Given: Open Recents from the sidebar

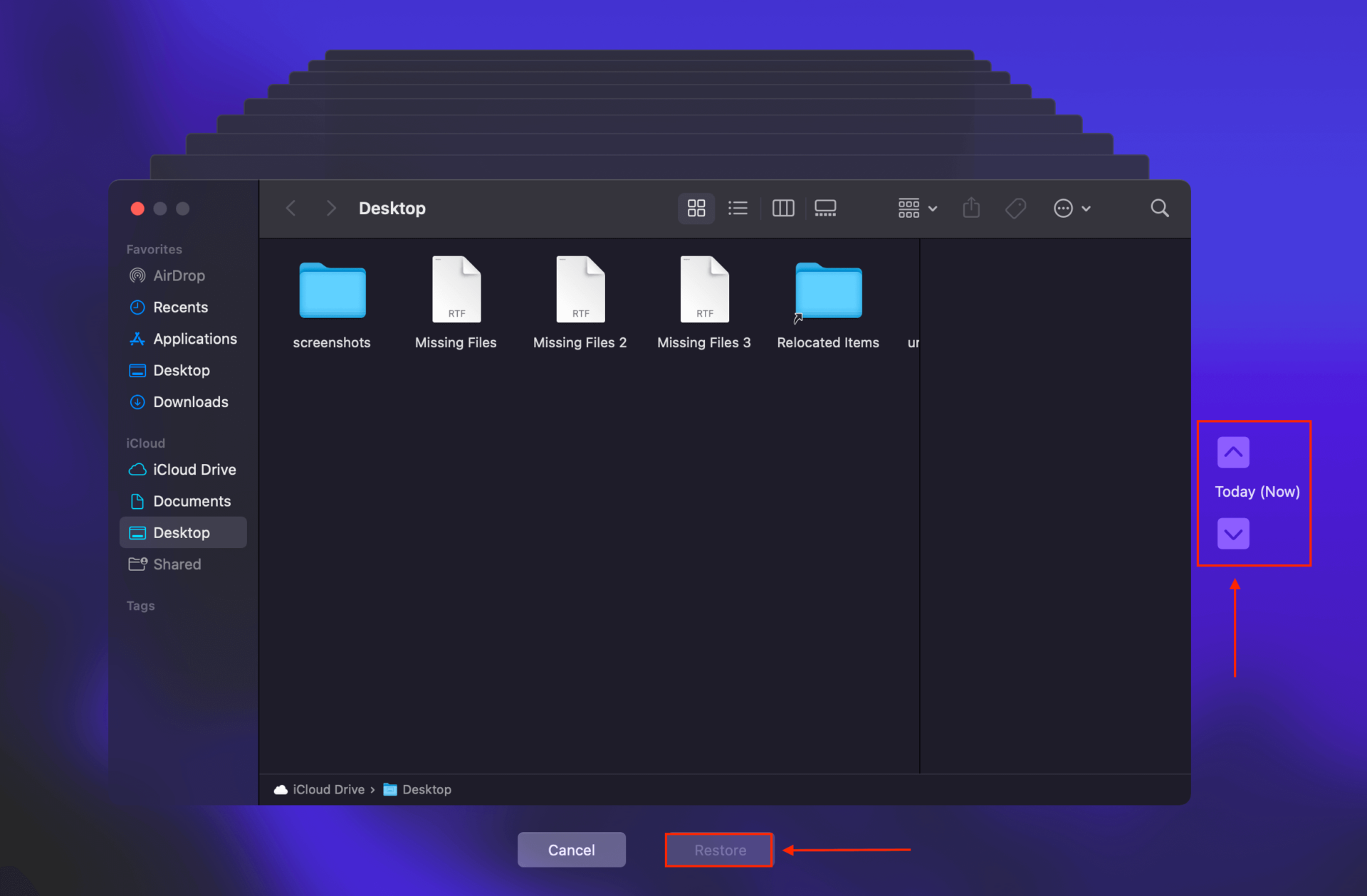Looking at the screenshot, I should [180, 307].
